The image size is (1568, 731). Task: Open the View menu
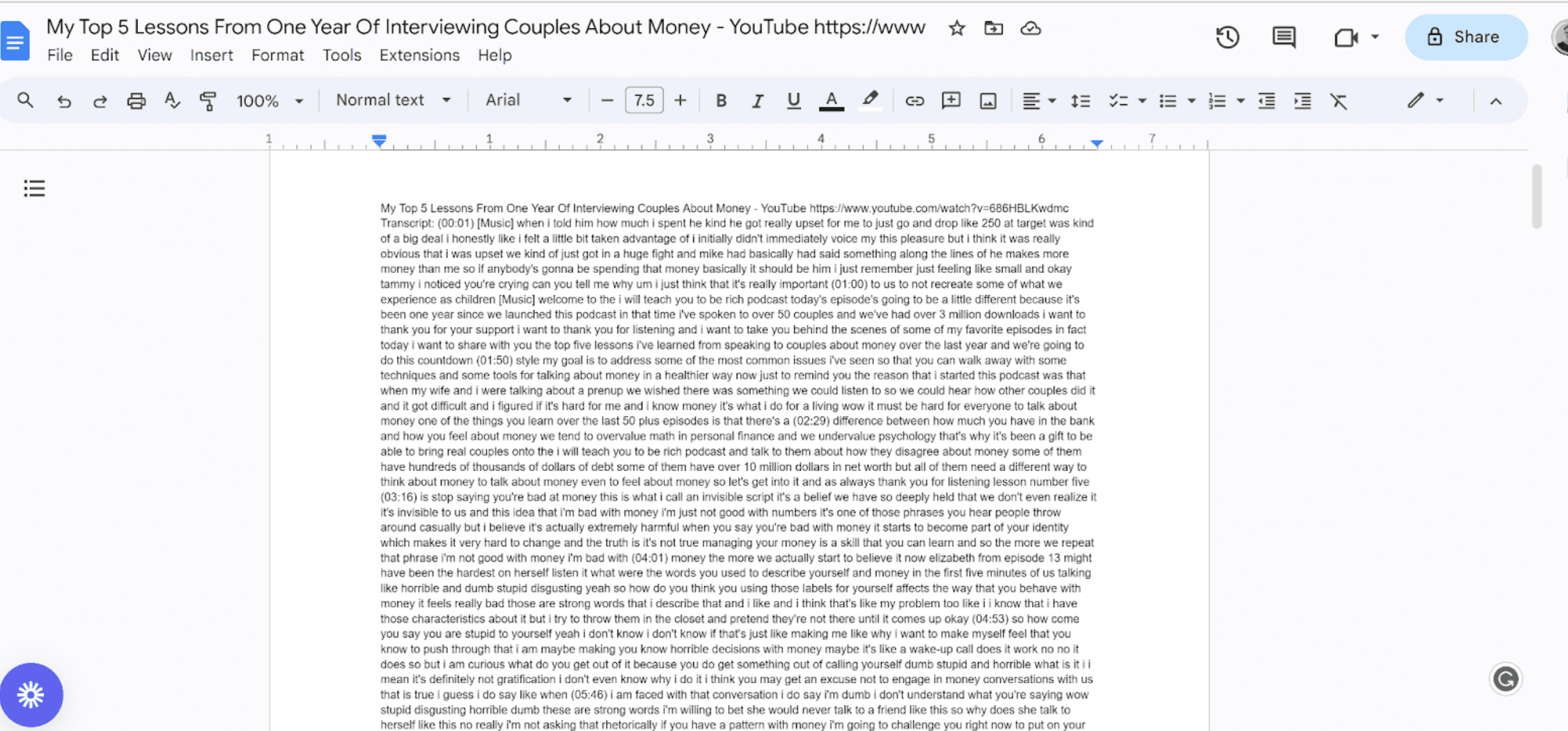[155, 55]
